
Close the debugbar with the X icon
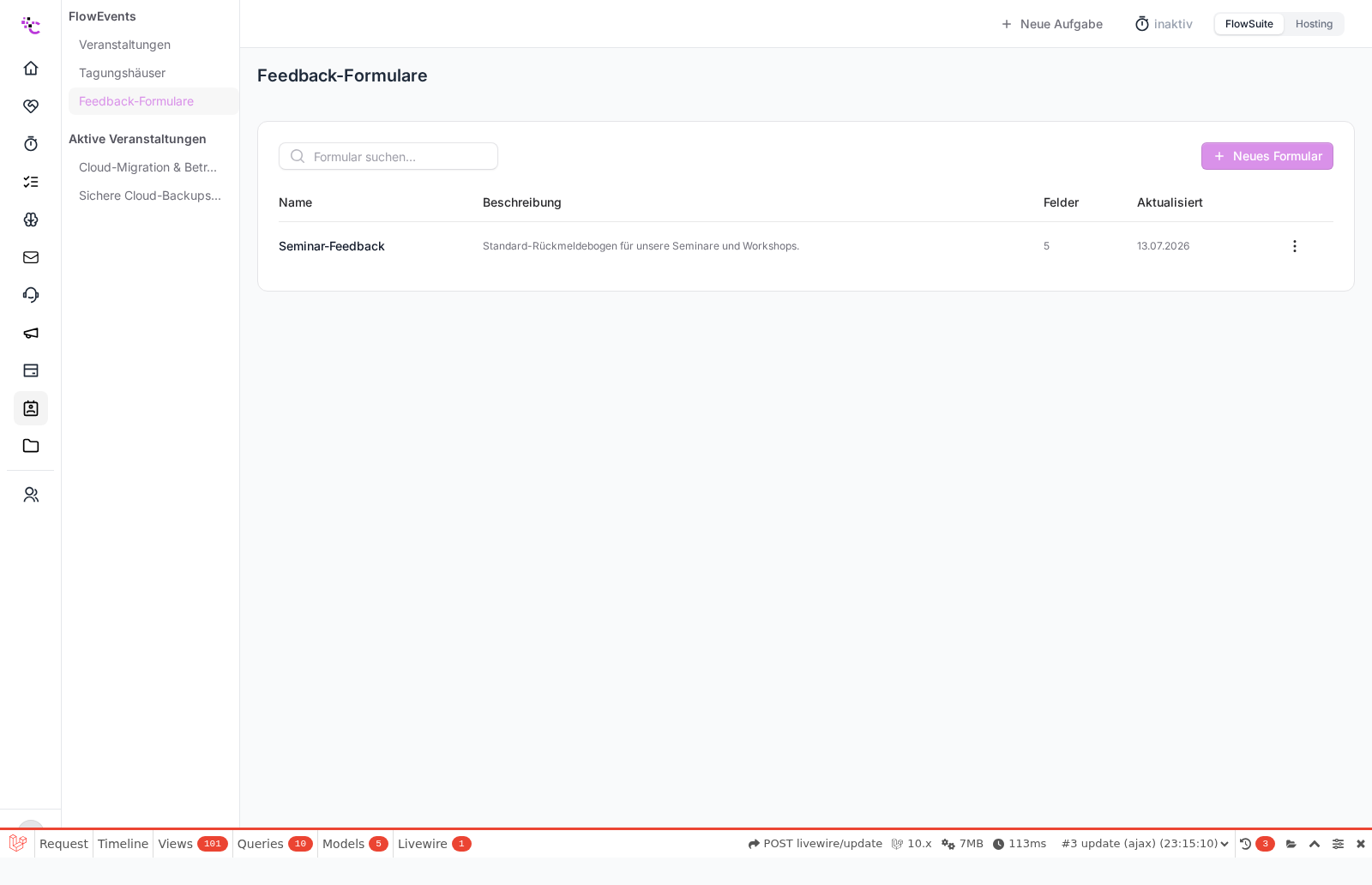(x=1361, y=844)
